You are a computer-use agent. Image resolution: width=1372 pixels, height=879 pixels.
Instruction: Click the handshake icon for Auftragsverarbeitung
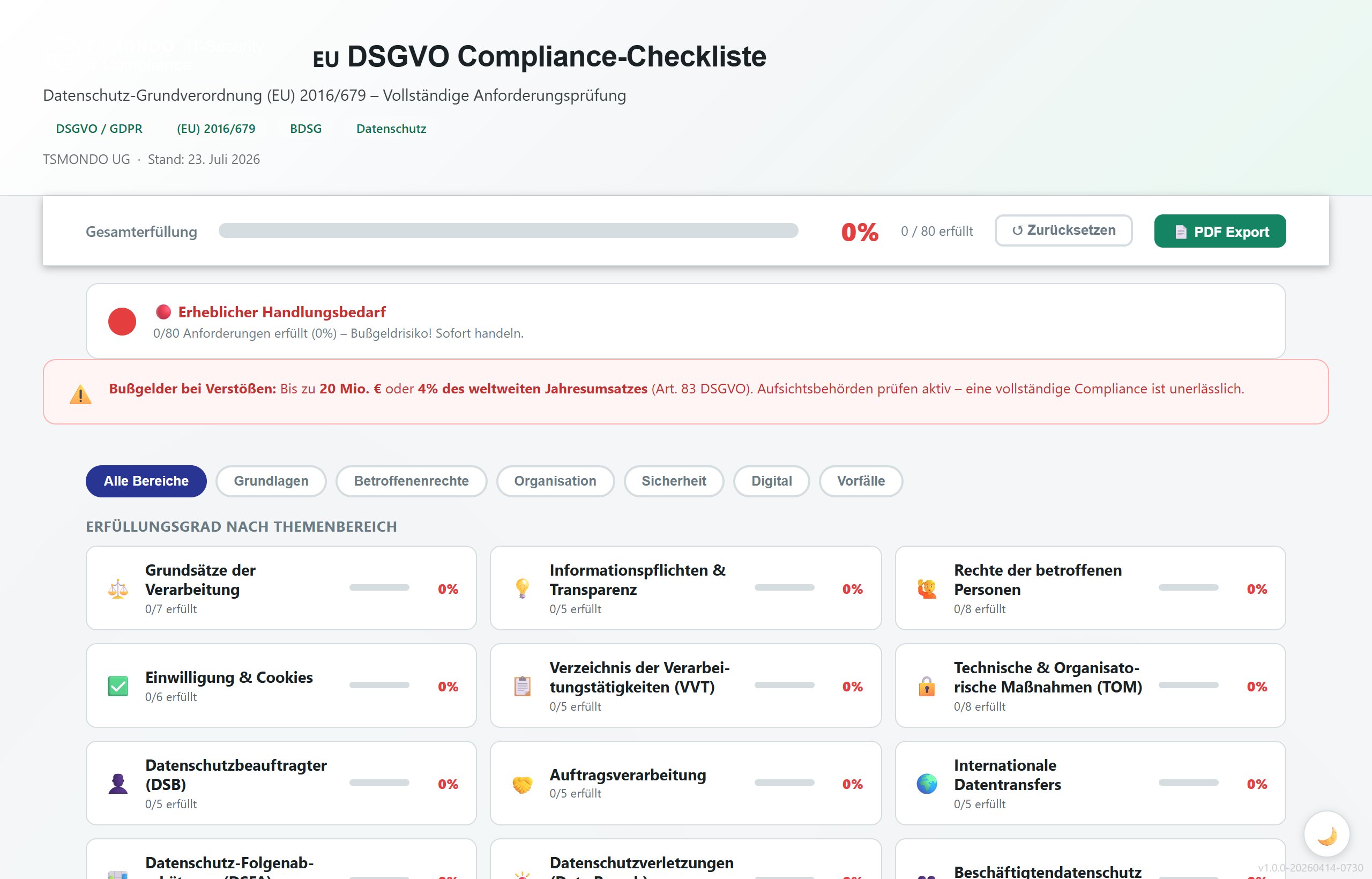click(x=522, y=784)
